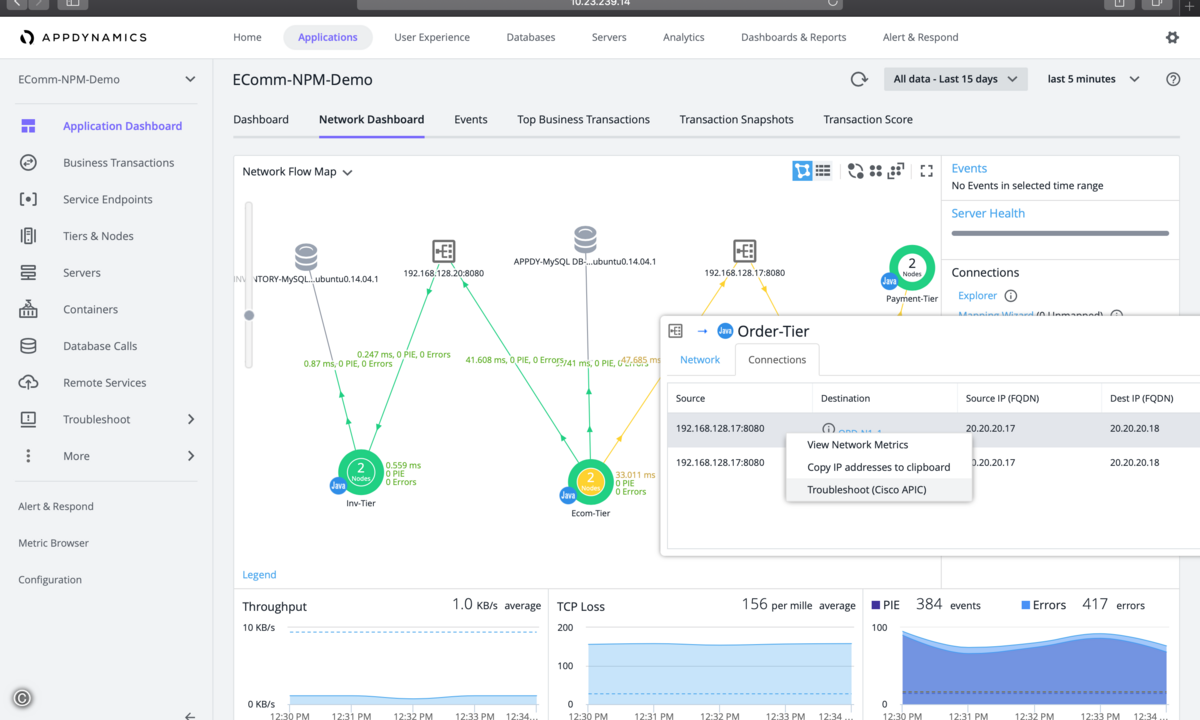The height and width of the screenshot is (720, 1200).
Task: Sort by Source IP (FQDN) column header
Action: (1029, 398)
